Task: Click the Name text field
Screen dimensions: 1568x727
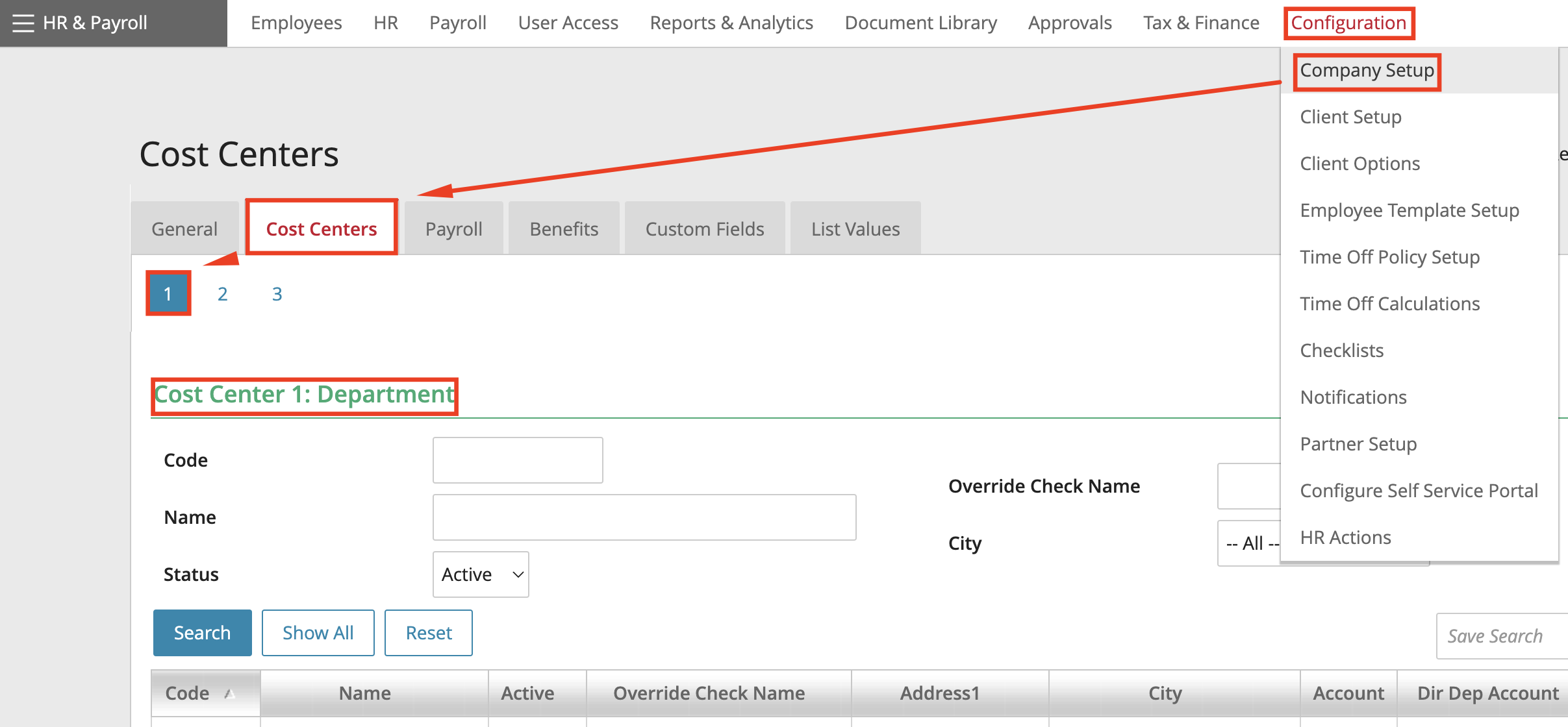Action: tap(644, 517)
